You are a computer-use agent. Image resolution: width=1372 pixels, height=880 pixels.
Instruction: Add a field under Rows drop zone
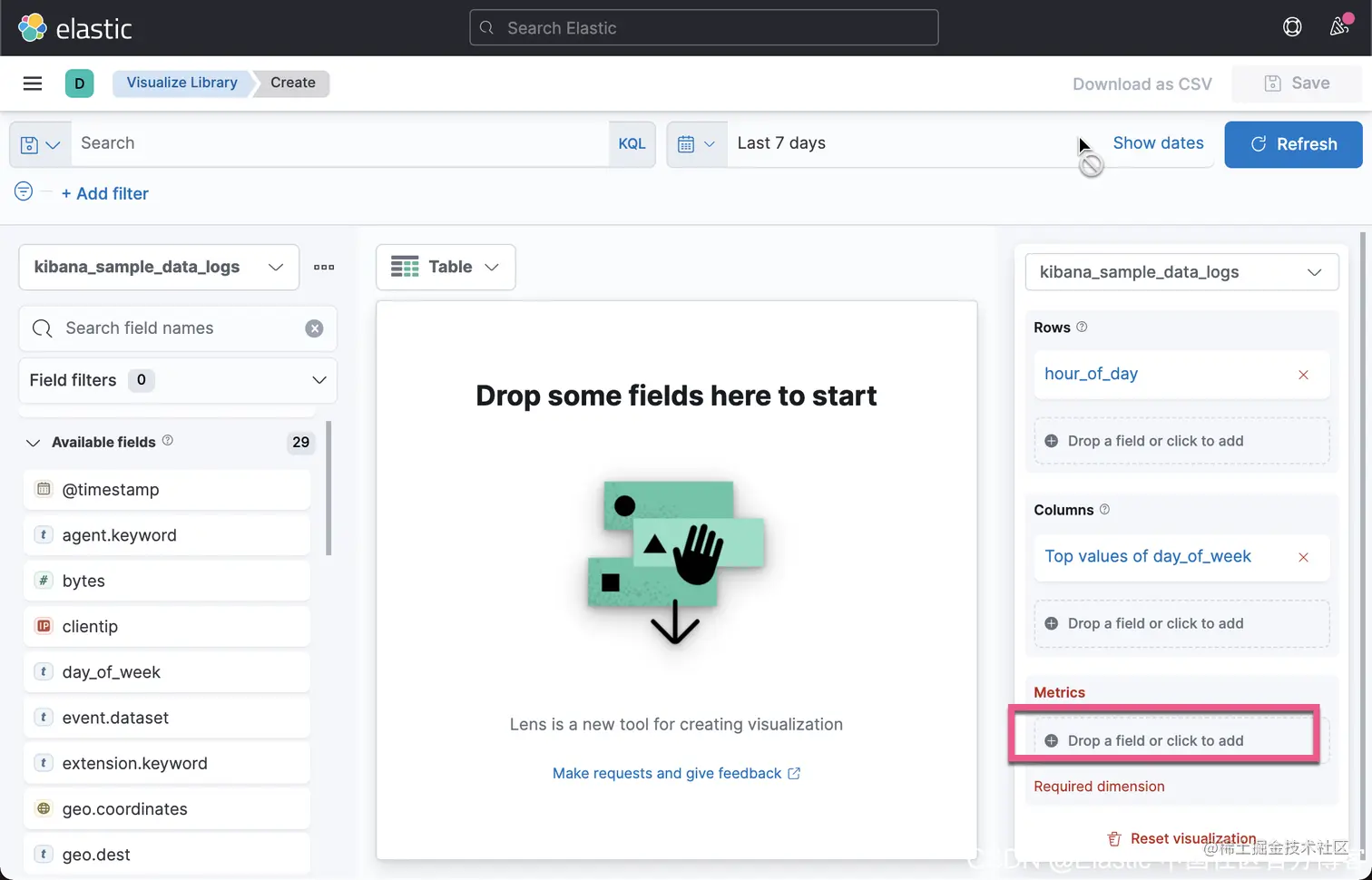1181,441
